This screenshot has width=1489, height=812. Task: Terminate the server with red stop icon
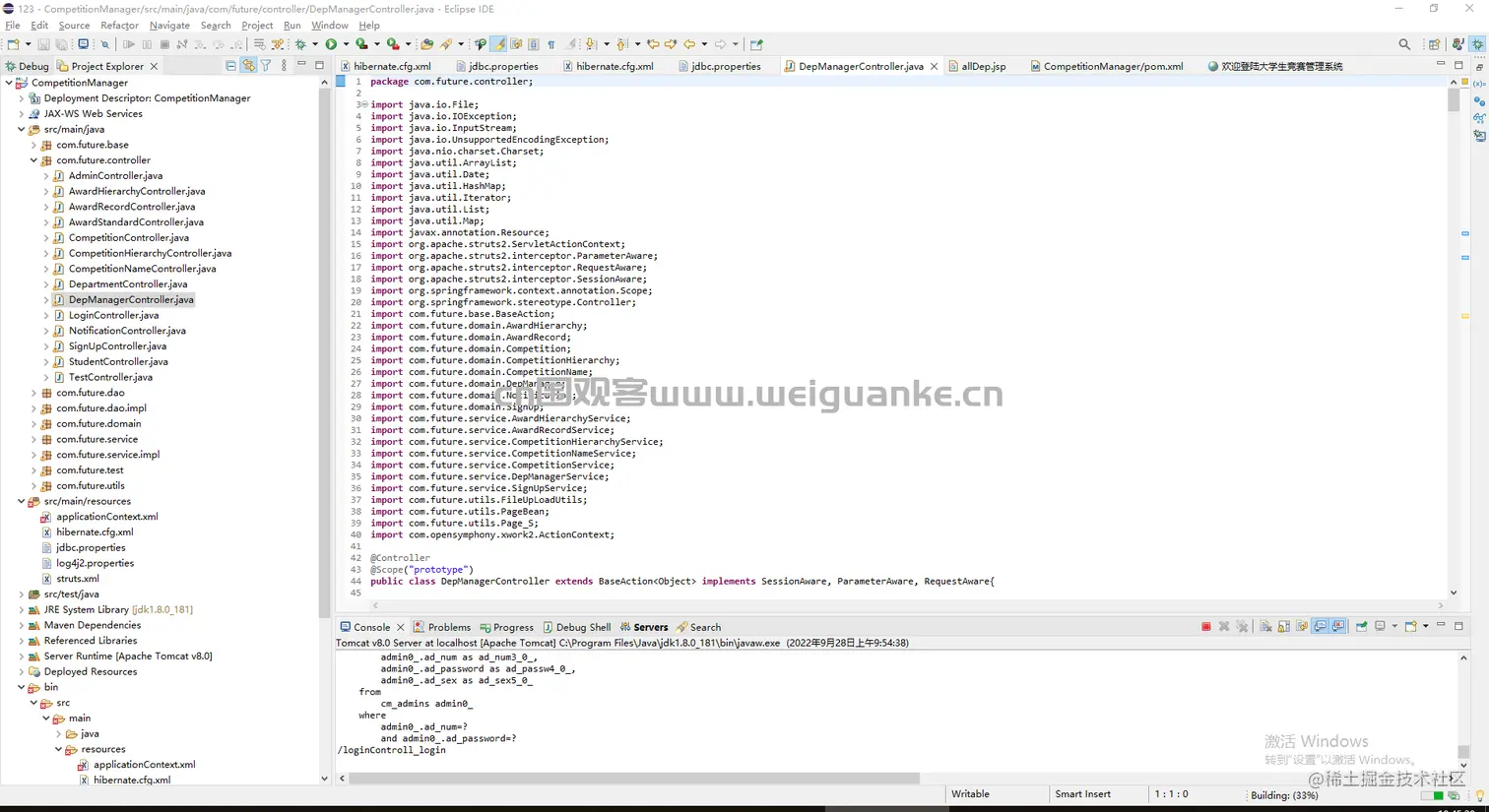pyautogui.click(x=1206, y=627)
